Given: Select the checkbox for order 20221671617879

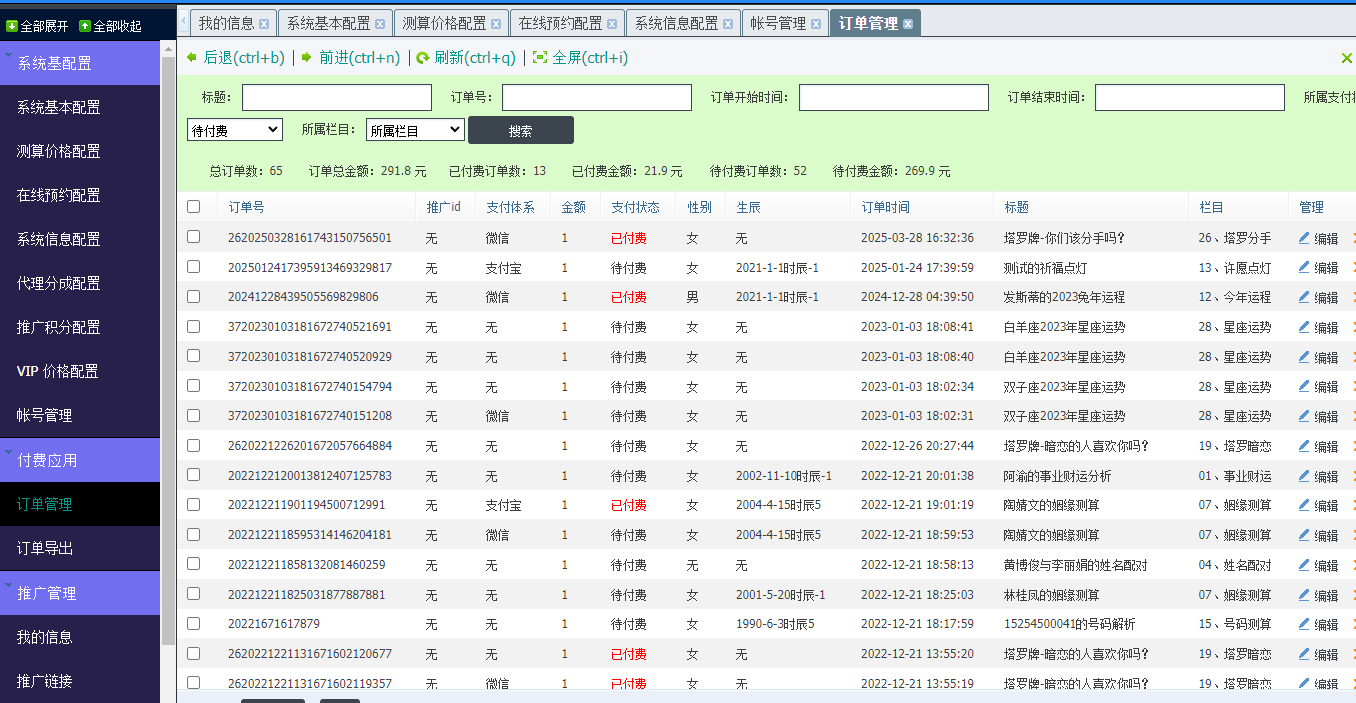Looking at the screenshot, I should [194, 624].
